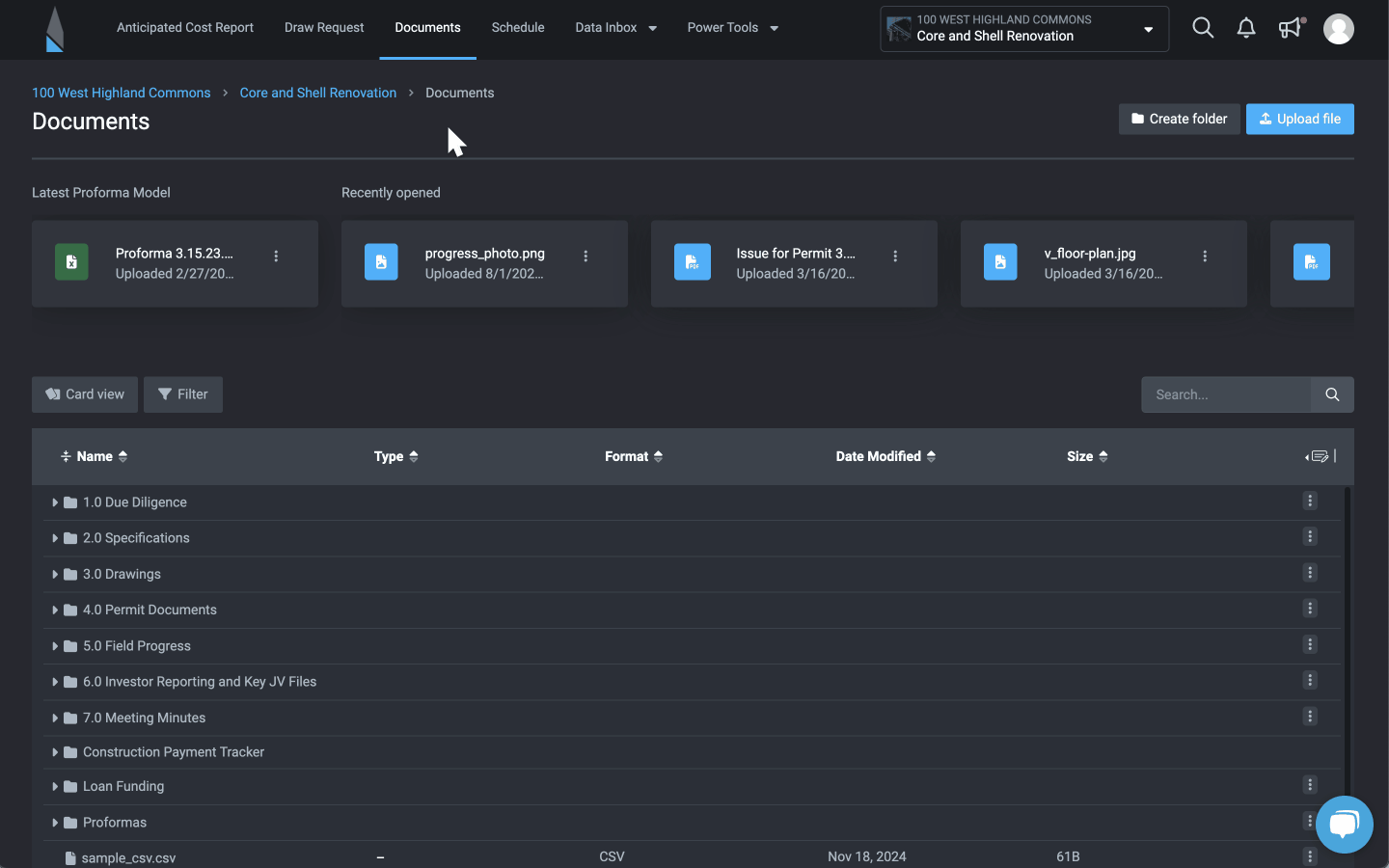
Task: Open row menu for 5.0 Field Progress
Action: tap(1310, 644)
